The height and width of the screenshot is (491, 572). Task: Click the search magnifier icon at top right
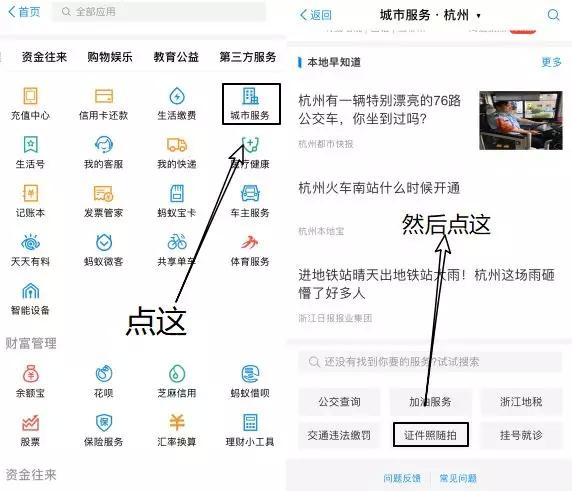[553, 15]
